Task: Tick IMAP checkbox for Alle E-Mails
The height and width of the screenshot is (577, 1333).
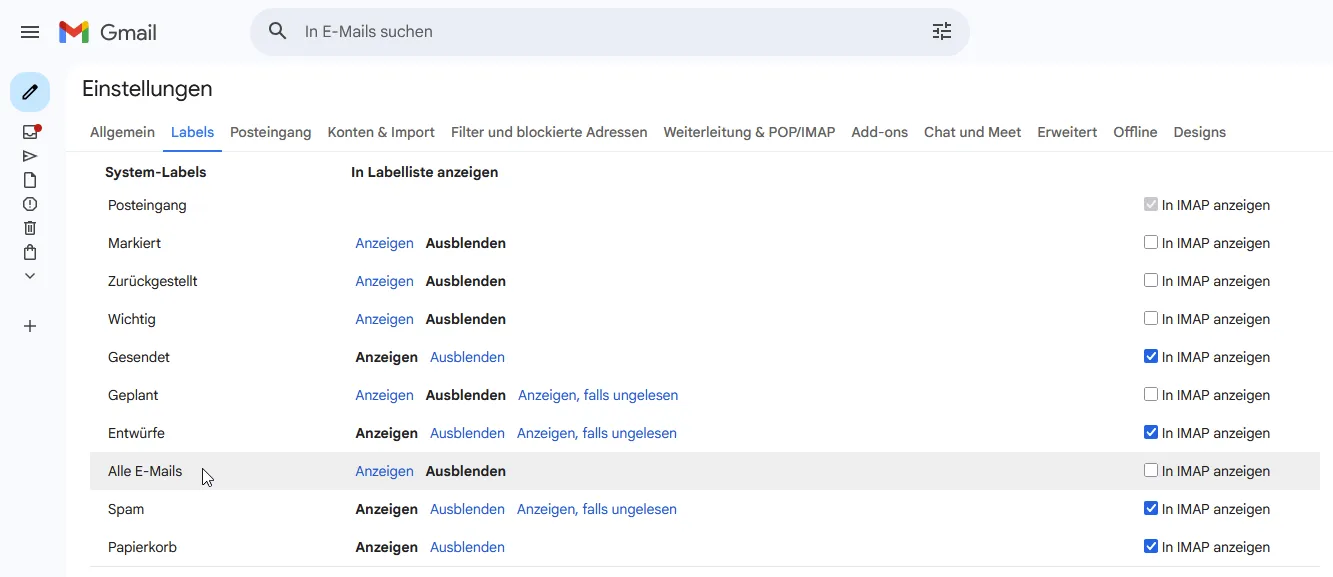Action: coord(1151,471)
